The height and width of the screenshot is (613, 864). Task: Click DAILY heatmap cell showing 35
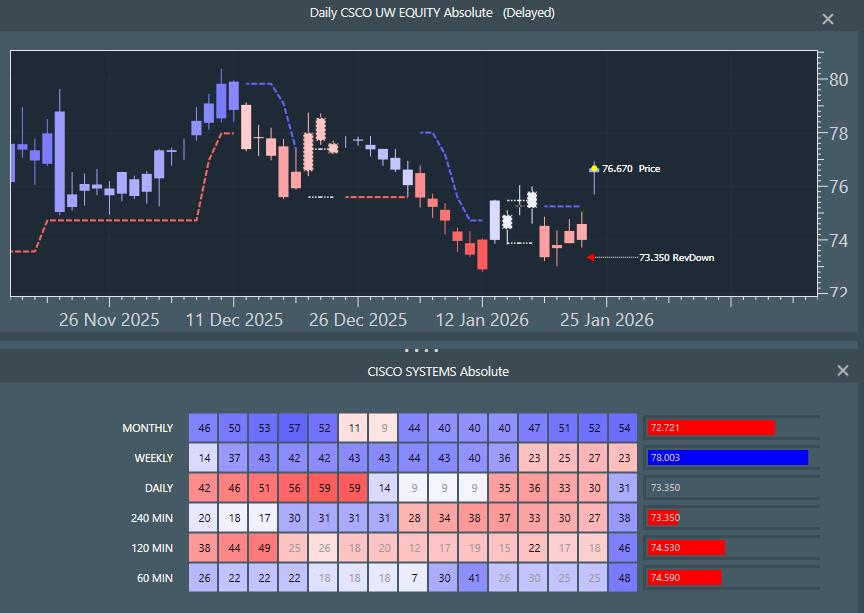[504, 488]
